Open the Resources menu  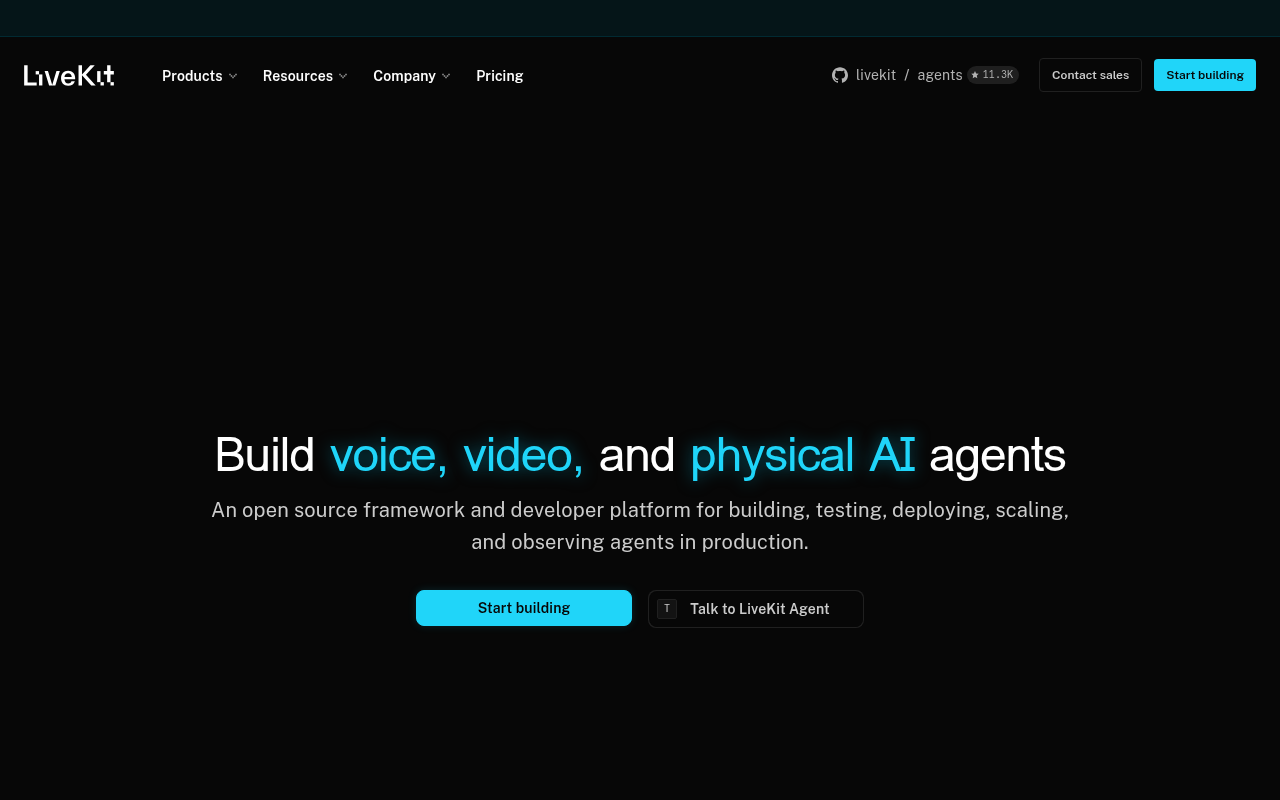[305, 76]
